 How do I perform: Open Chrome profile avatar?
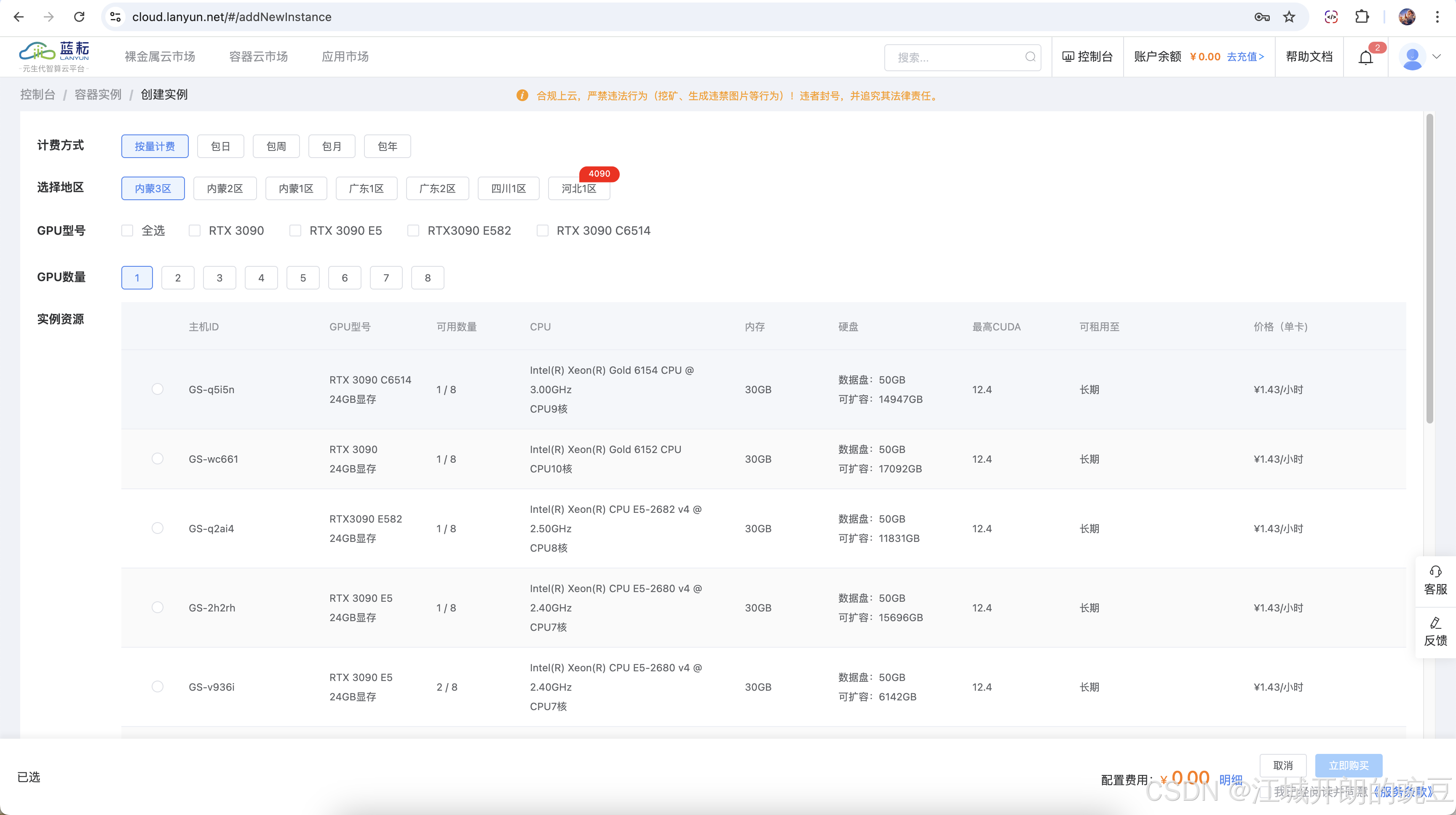coord(1407,17)
